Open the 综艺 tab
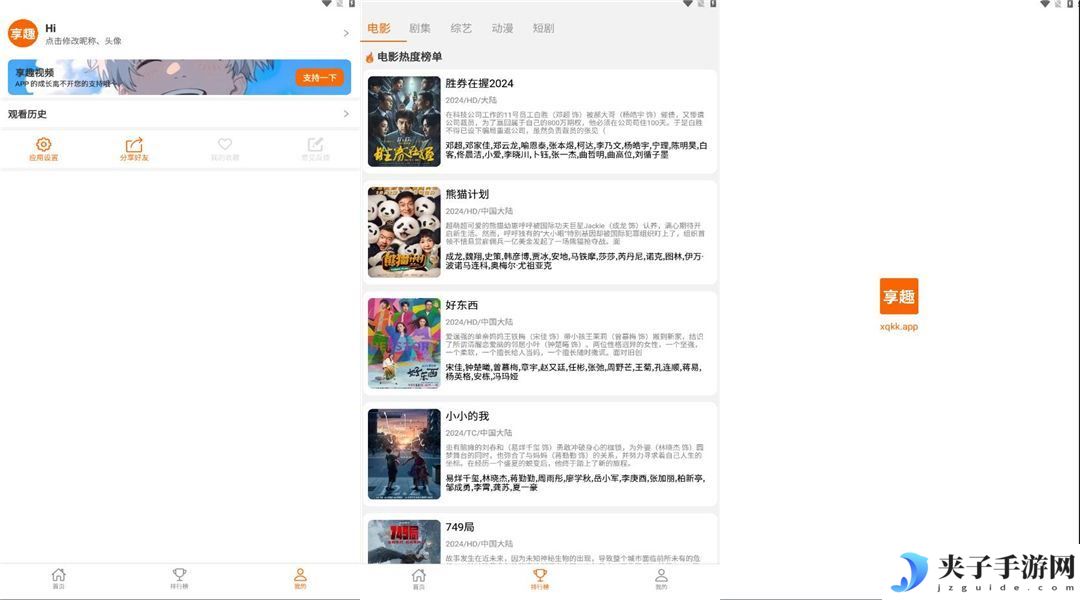This screenshot has height=600, width=1080. point(461,28)
